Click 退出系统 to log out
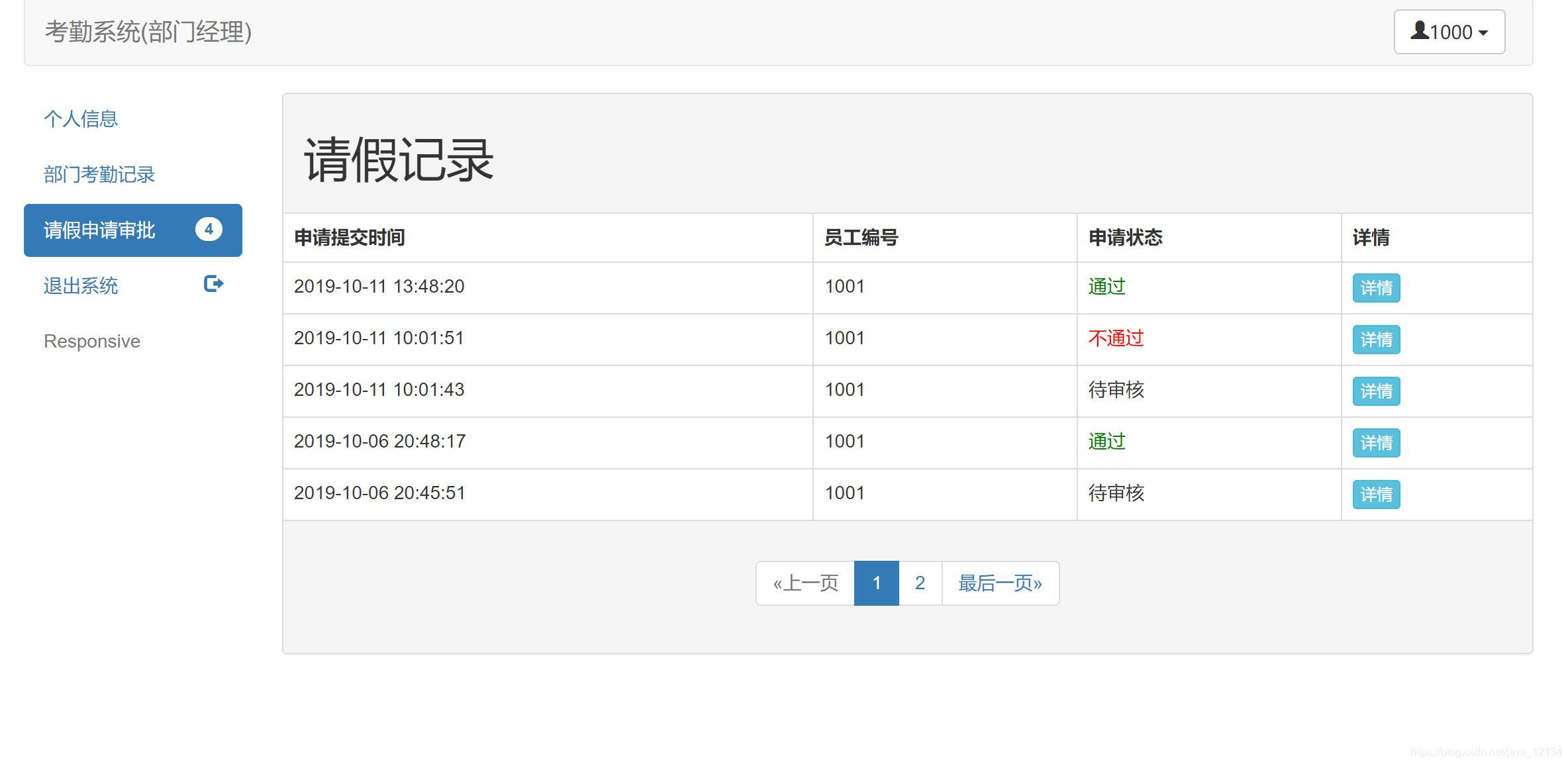This screenshot has width=1568, height=764. click(81, 286)
